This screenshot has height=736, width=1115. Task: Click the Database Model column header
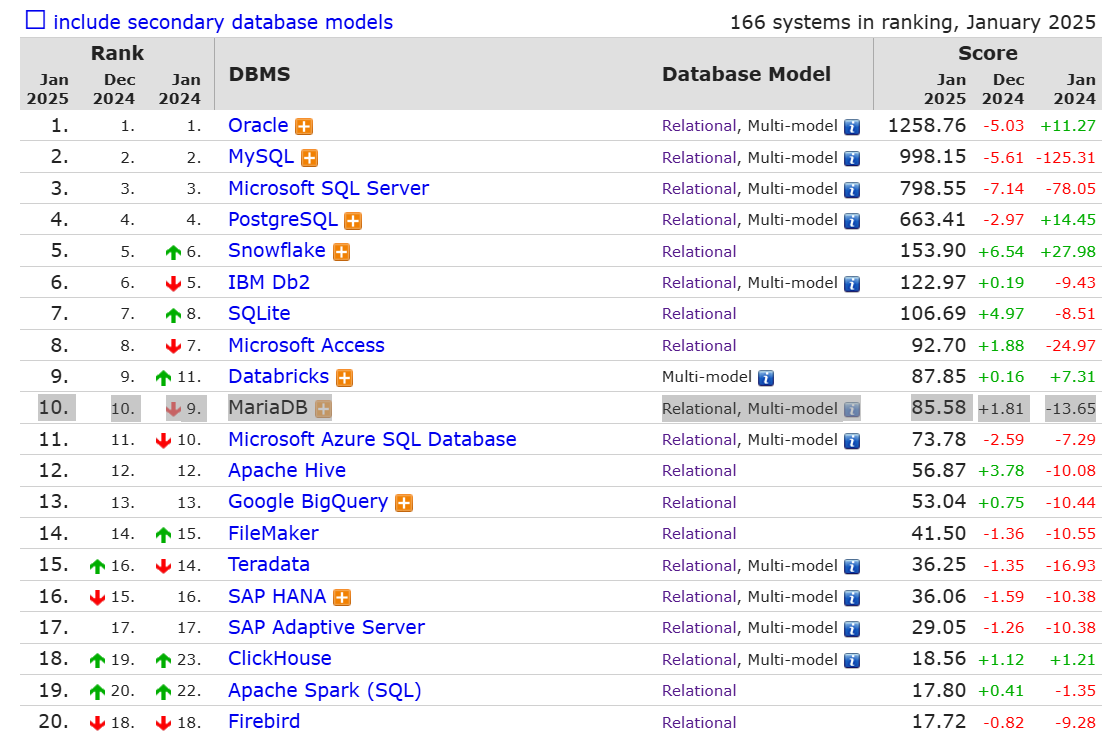pyautogui.click(x=746, y=74)
